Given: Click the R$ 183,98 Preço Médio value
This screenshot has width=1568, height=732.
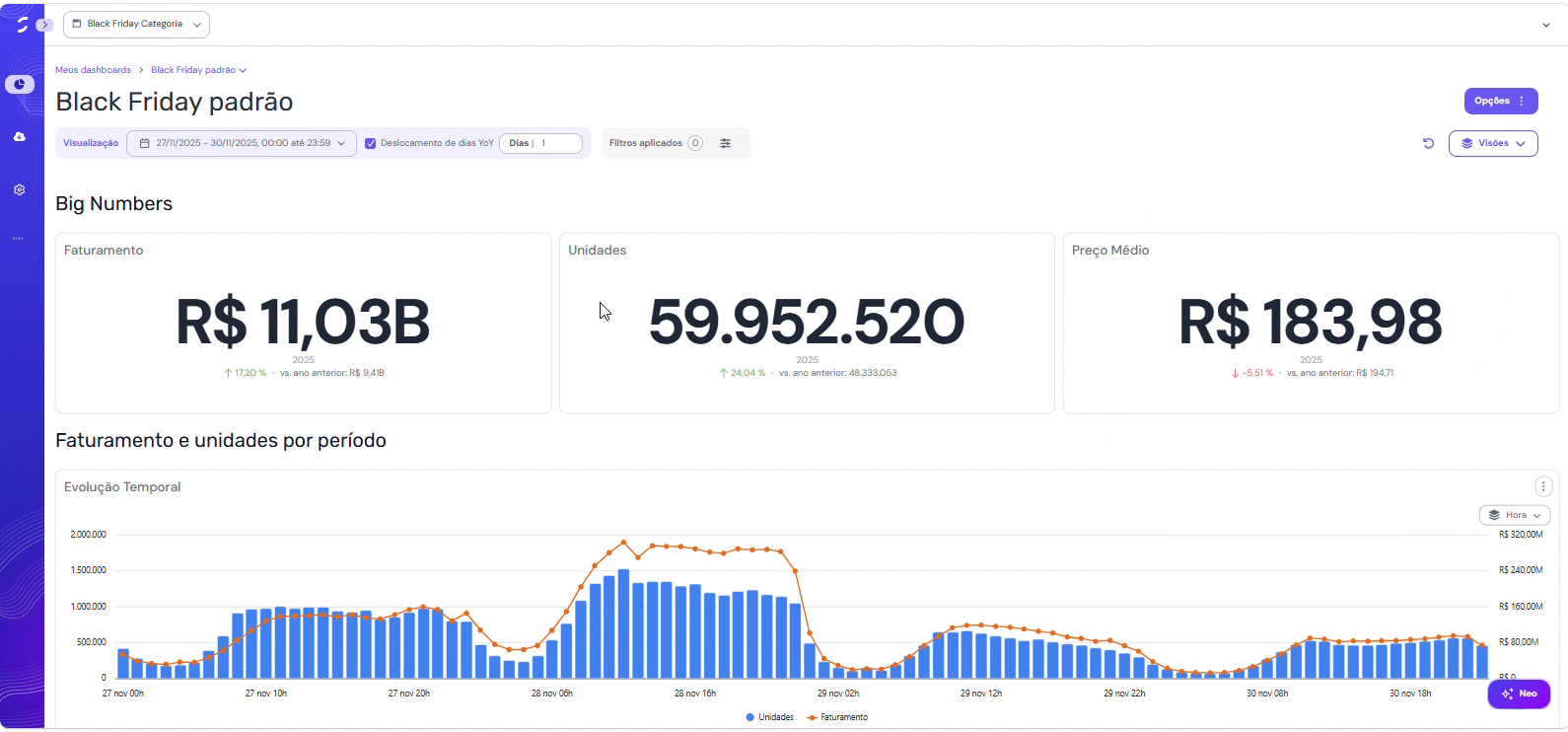Looking at the screenshot, I should pos(1311,322).
